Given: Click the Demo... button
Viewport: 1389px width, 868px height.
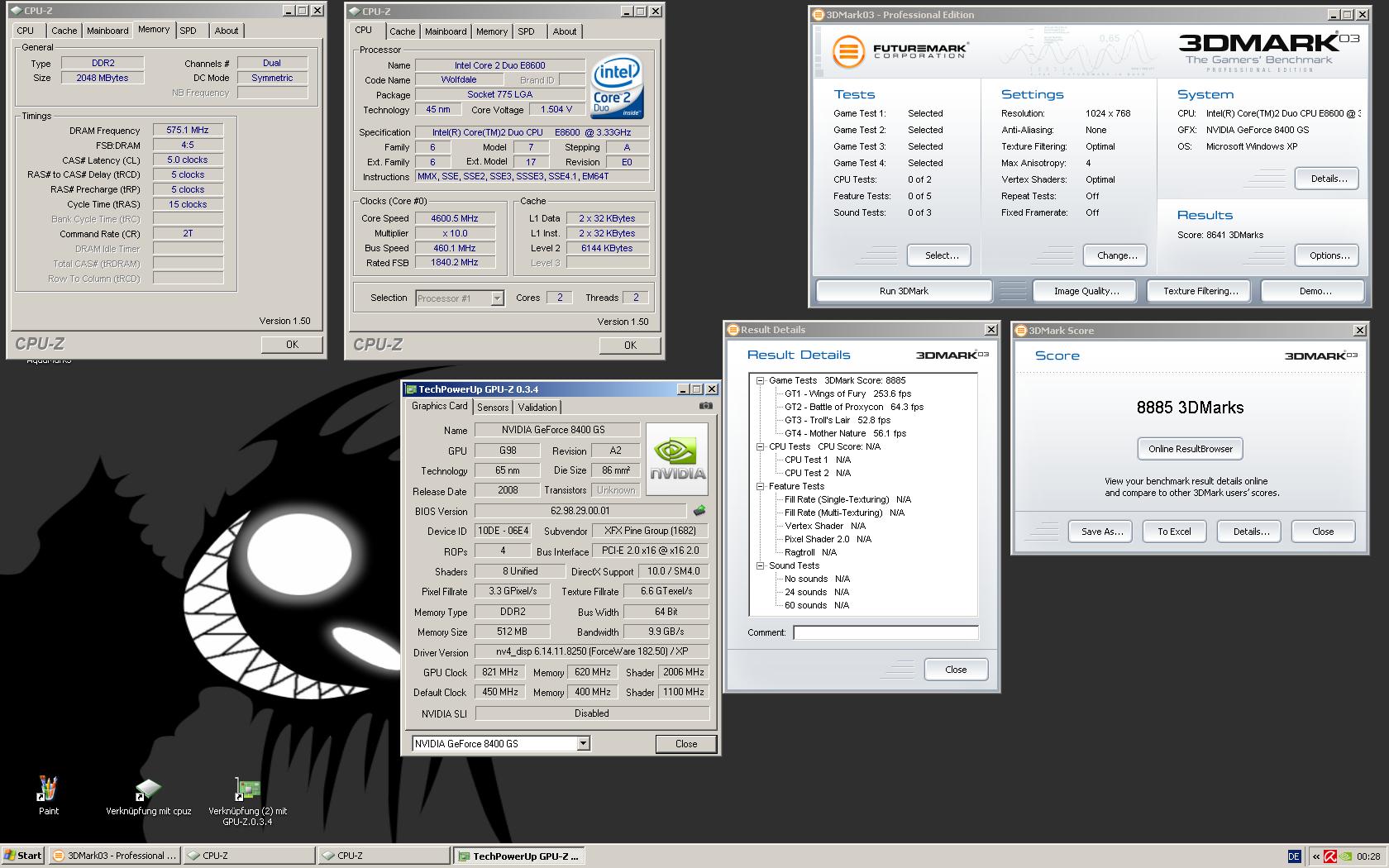Looking at the screenshot, I should [x=1314, y=291].
